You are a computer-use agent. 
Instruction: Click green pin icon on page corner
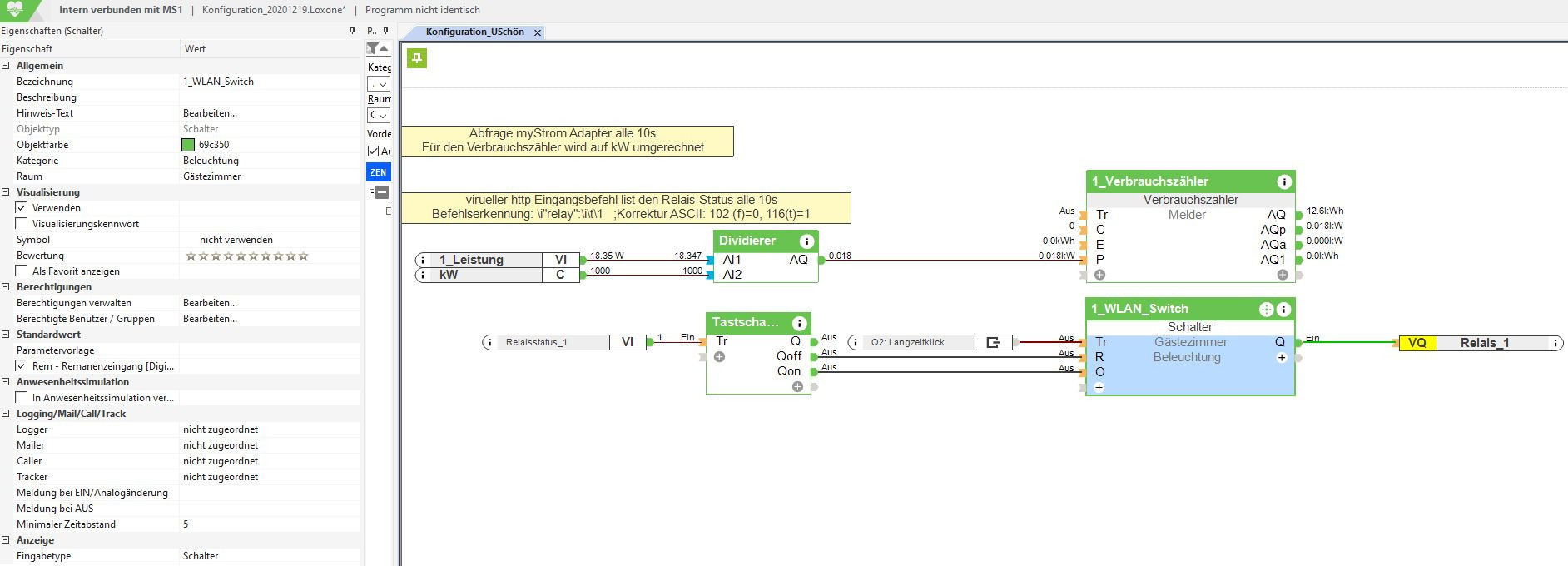[x=417, y=58]
